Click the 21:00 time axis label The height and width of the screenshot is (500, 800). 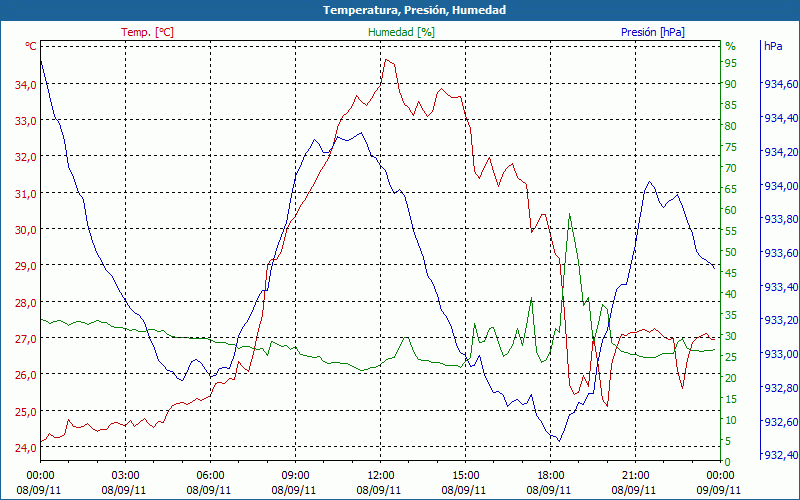click(x=635, y=475)
